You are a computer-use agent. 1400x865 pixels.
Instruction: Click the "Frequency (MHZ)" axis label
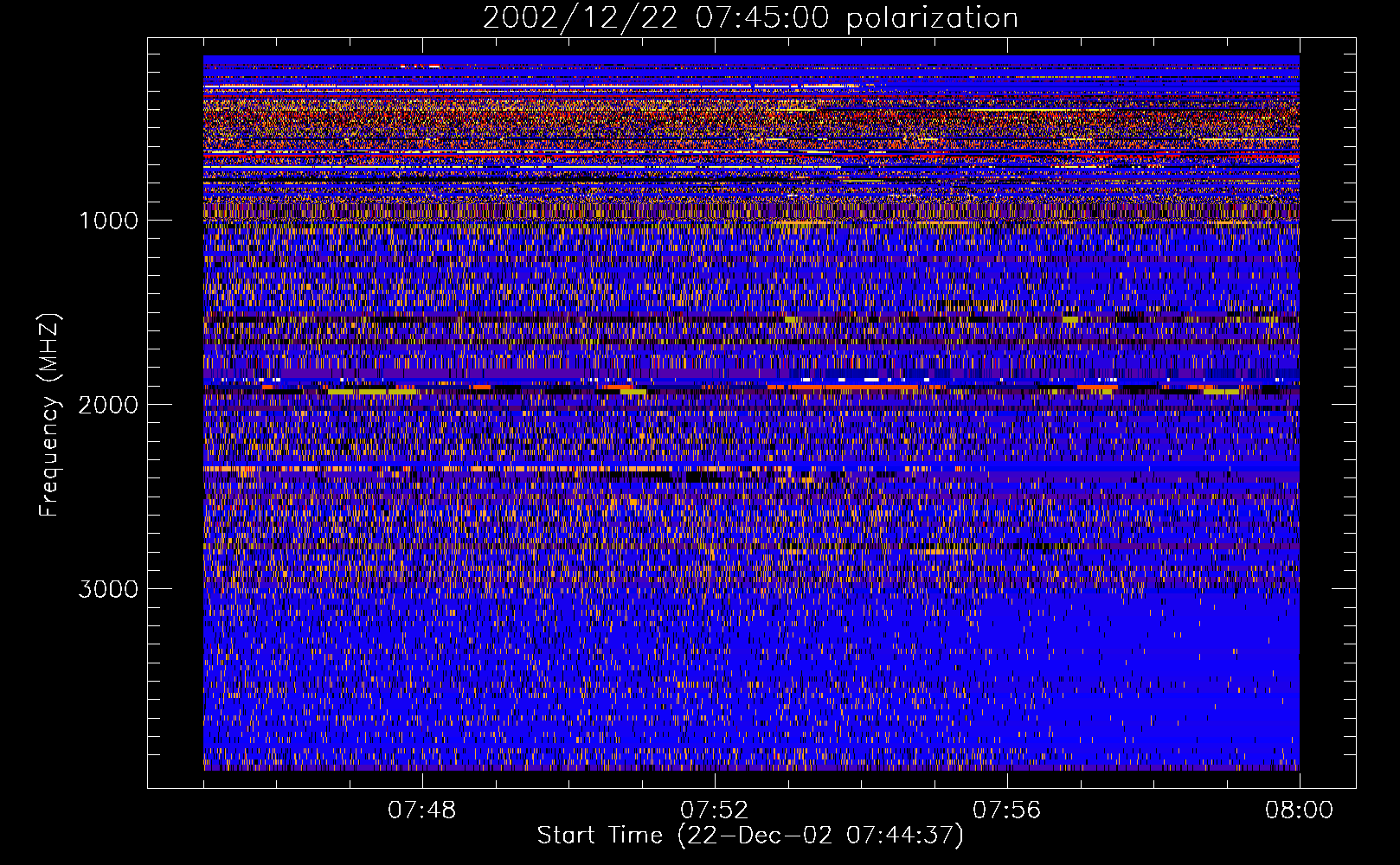(x=49, y=415)
